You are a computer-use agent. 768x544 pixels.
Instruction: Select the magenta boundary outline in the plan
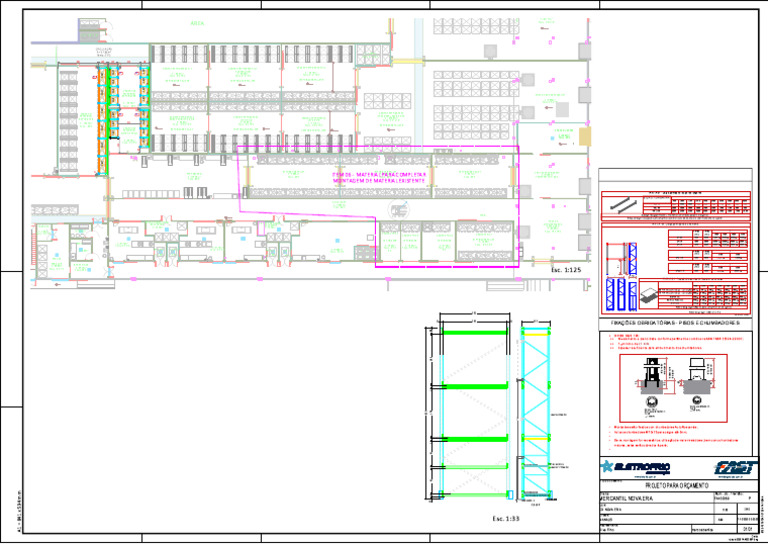pyautogui.click(x=379, y=206)
